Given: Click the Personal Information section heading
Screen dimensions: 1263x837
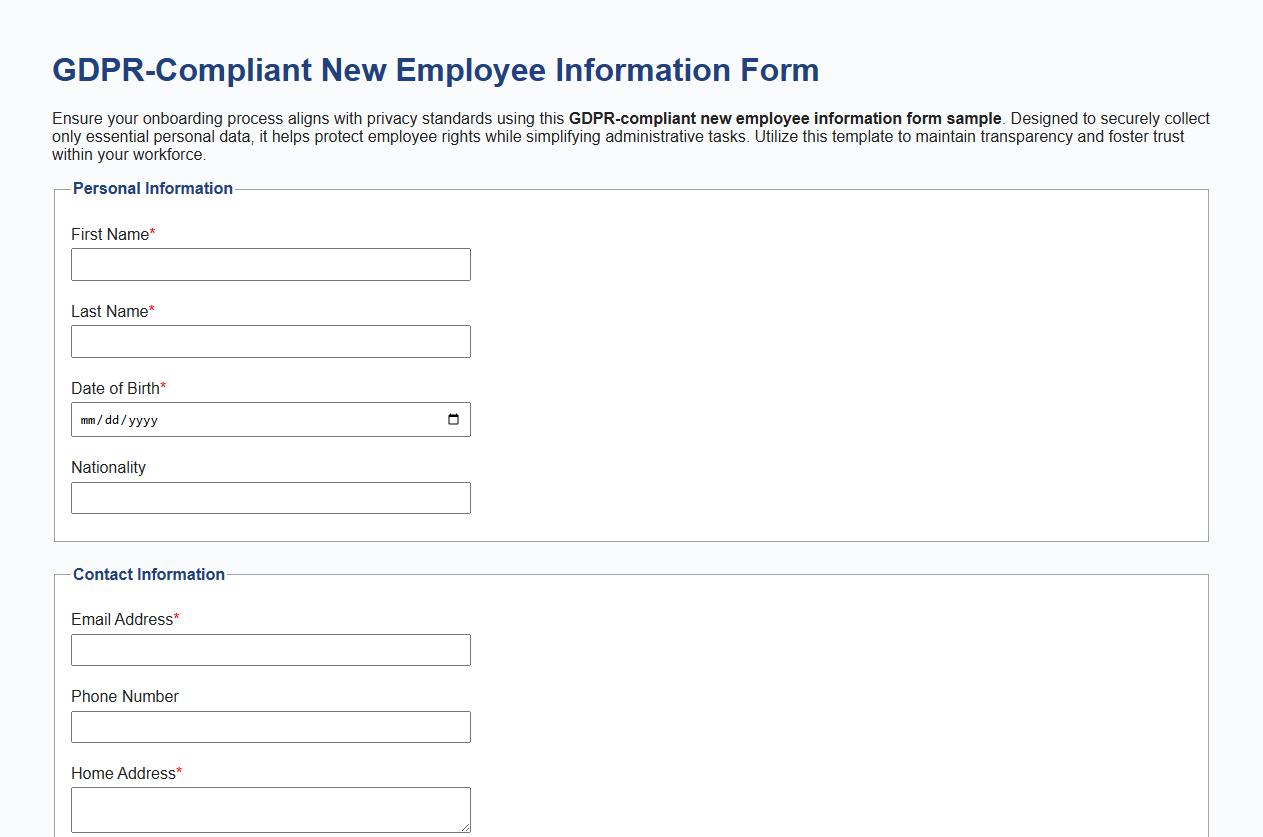Looking at the screenshot, I should pos(152,188).
